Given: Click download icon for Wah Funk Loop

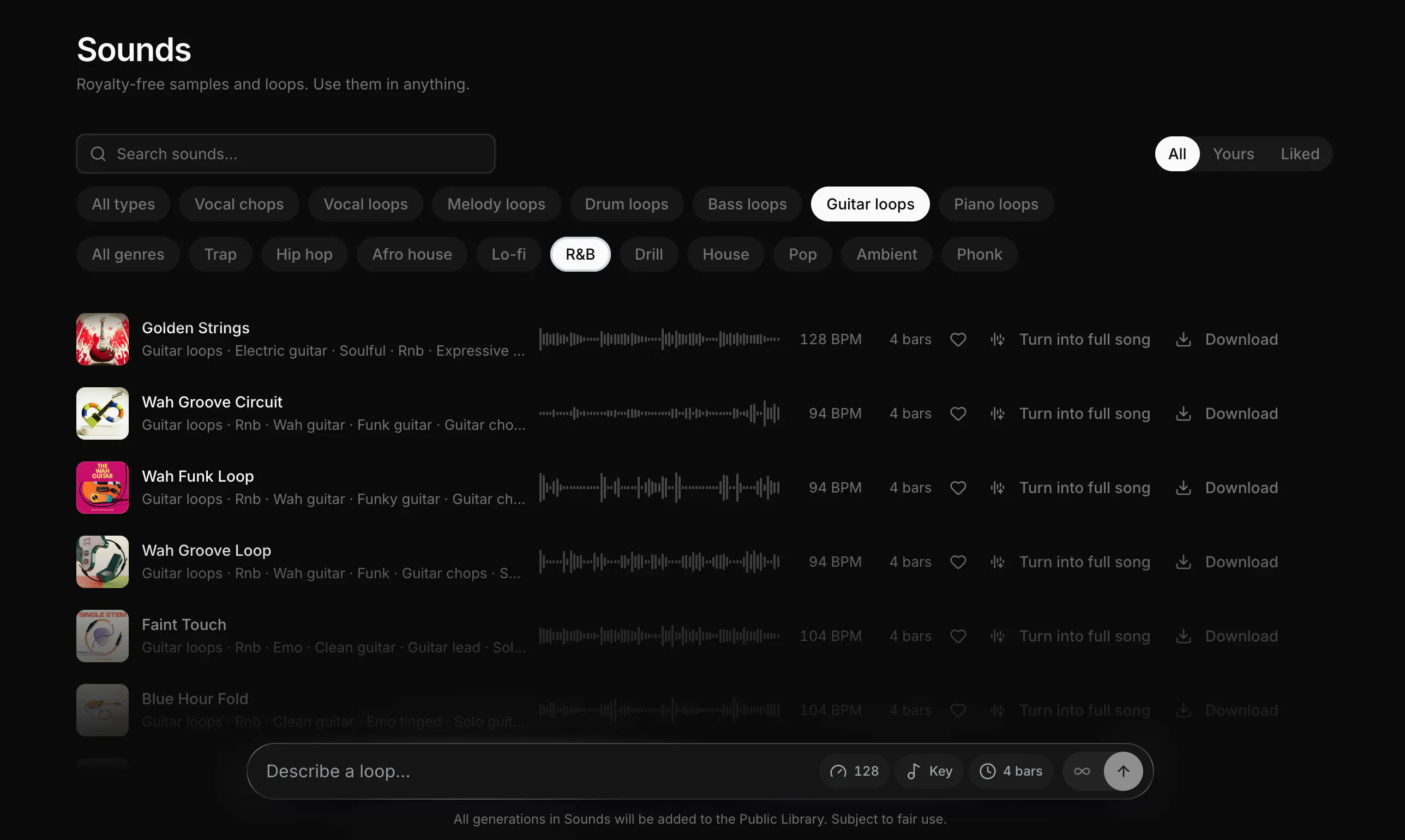Looking at the screenshot, I should coord(1183,488).
